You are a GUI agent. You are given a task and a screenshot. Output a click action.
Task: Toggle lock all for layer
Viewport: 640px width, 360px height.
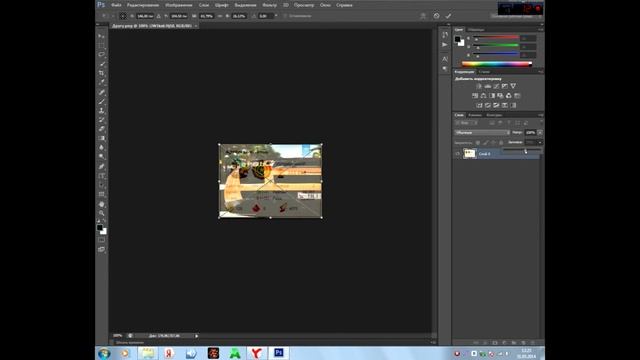(501, 142)
